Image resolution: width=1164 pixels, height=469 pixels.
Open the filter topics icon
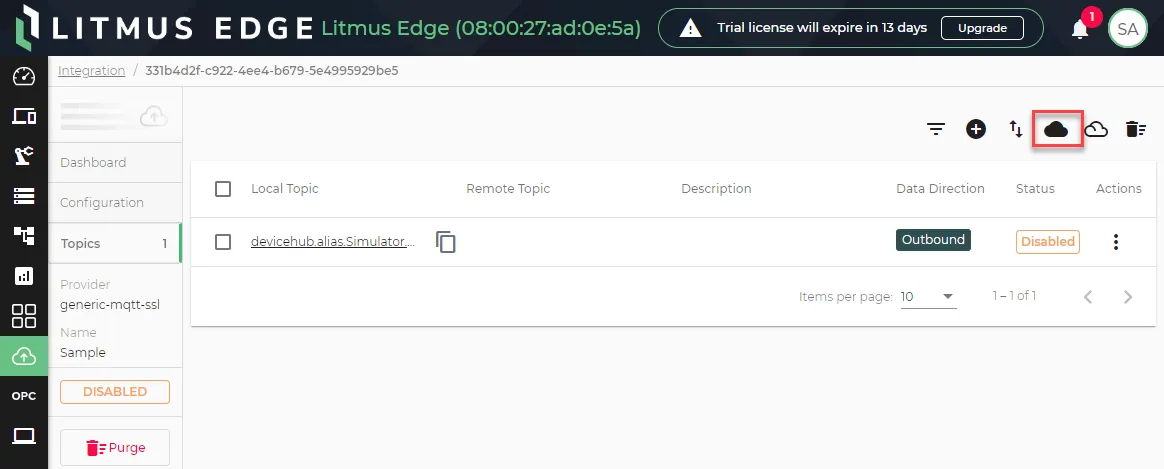point(936,129)
